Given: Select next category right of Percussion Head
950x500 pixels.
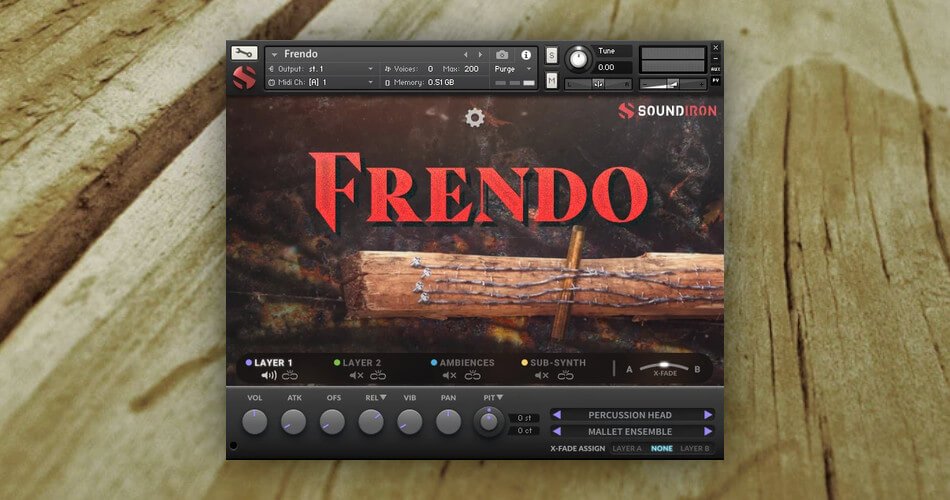Looking at the screenshot, I should pos(708,415).
